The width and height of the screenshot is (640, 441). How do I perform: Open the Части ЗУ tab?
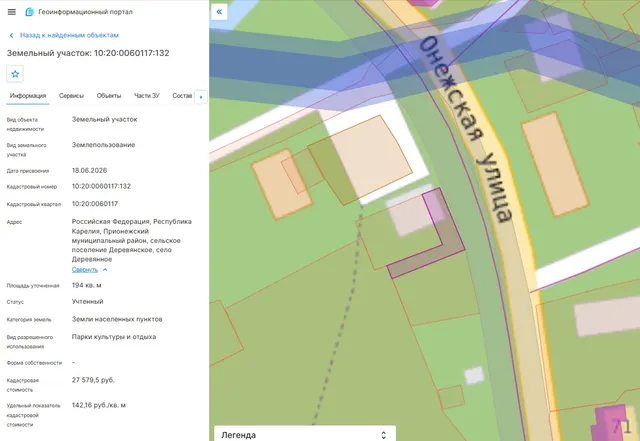click(147, 96)
